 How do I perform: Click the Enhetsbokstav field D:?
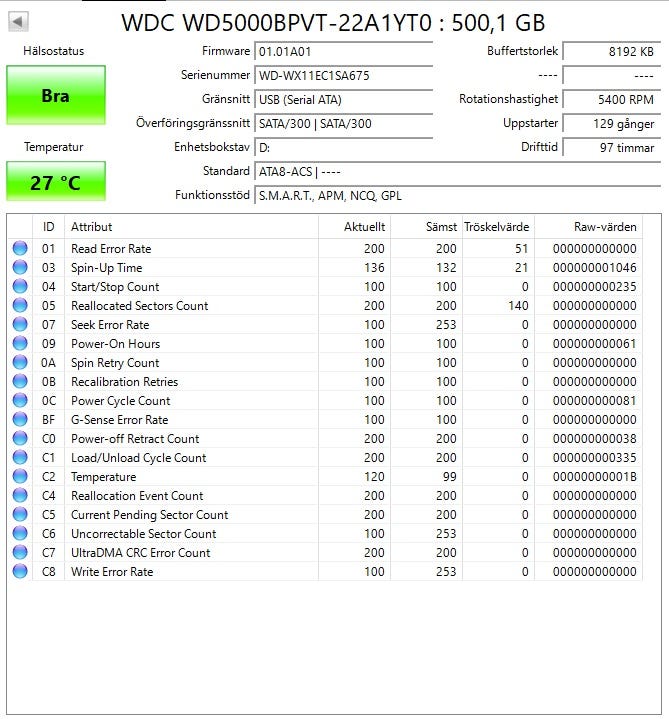(x=343, y=148)
